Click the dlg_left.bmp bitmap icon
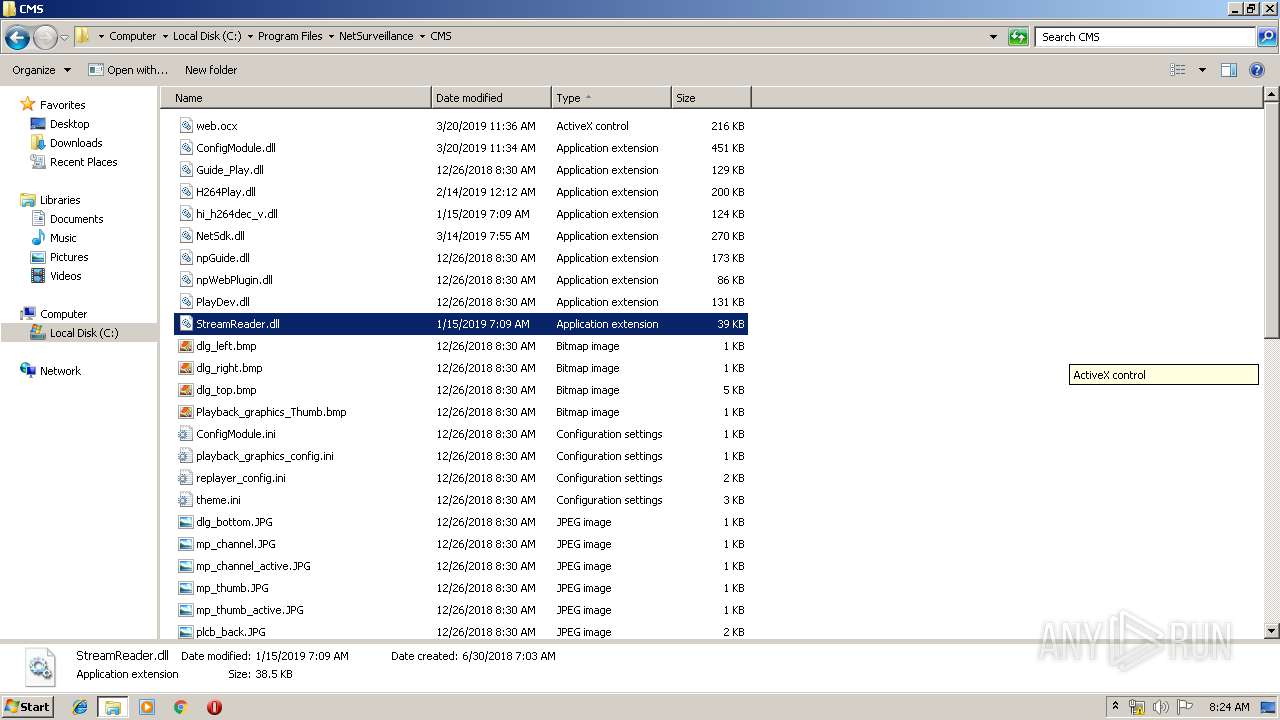Screen dimensions: 1280x720 [x=186, y=346]
